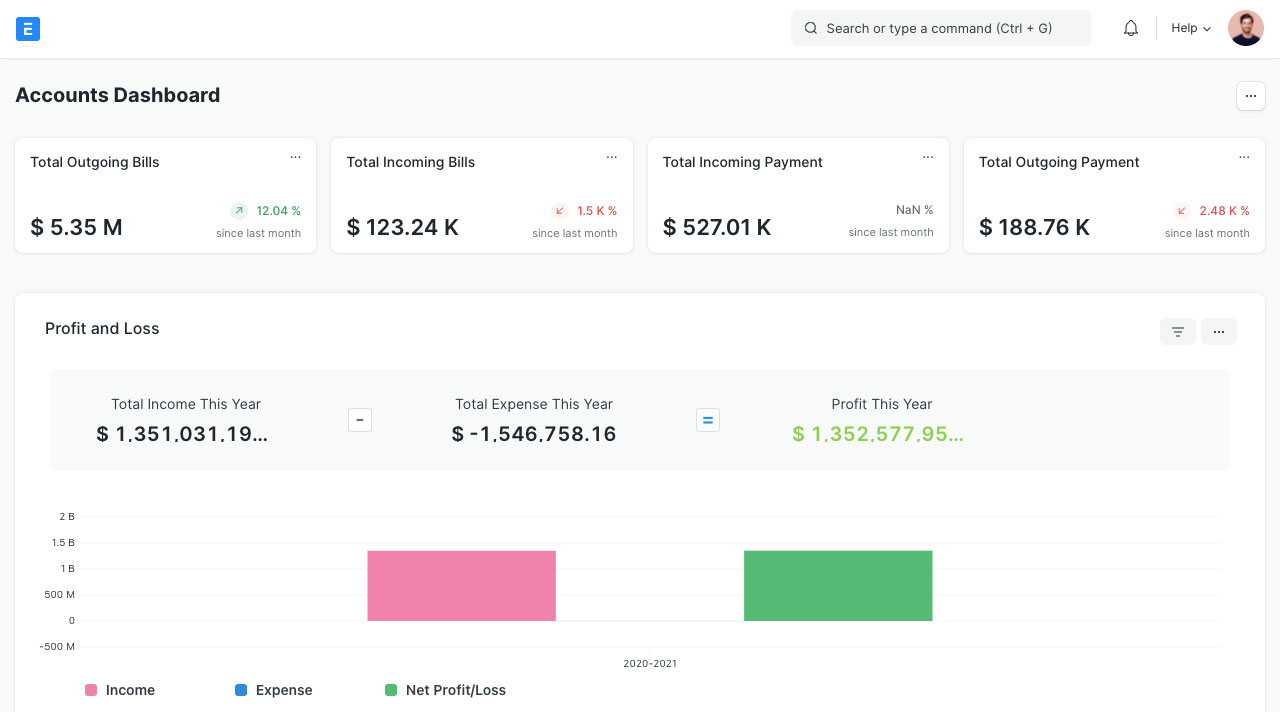Toggle the Income legend series
This screenshot has height=712, width=1280.
(120, 690)
